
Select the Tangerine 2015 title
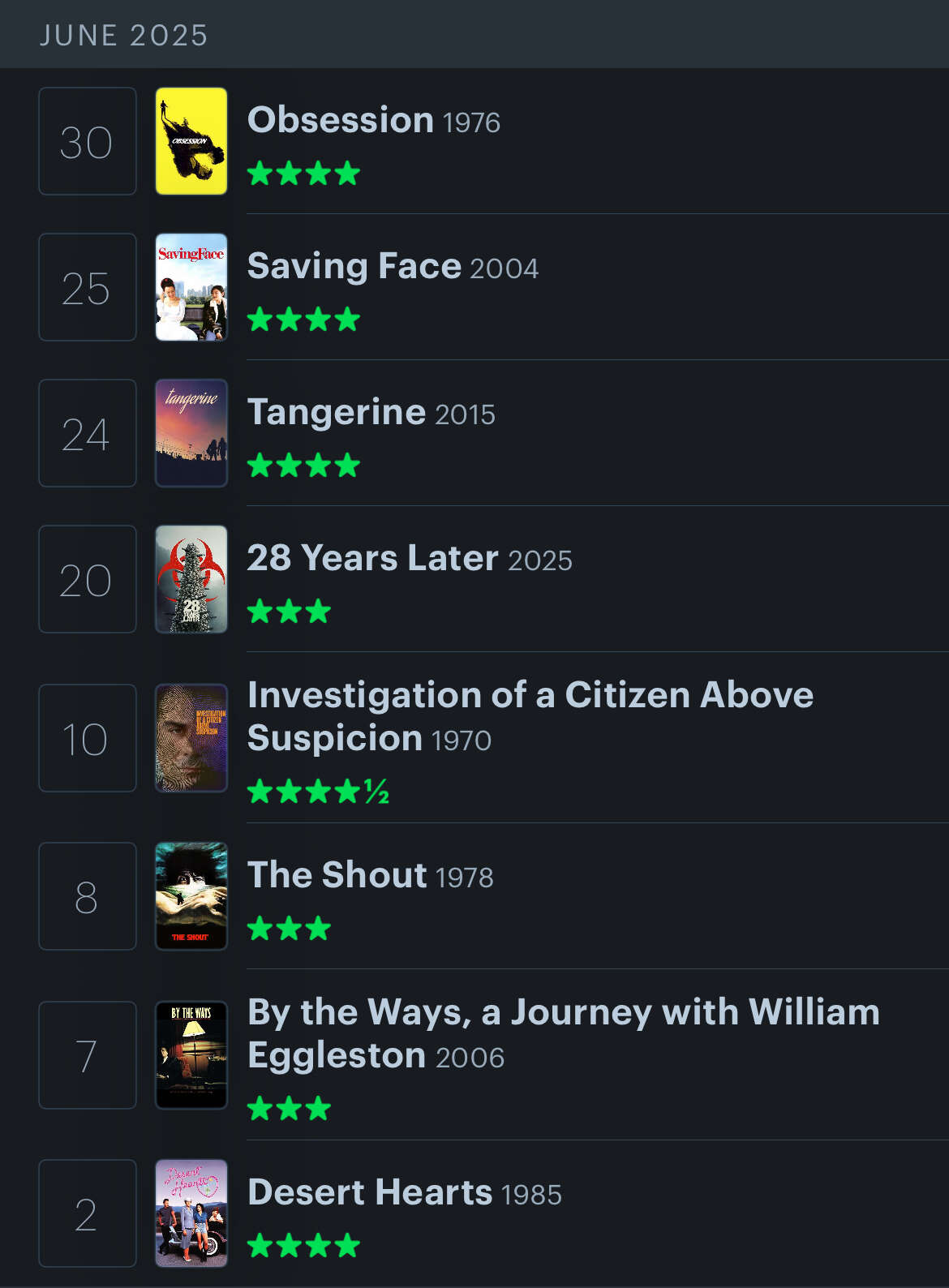point(371,413)
